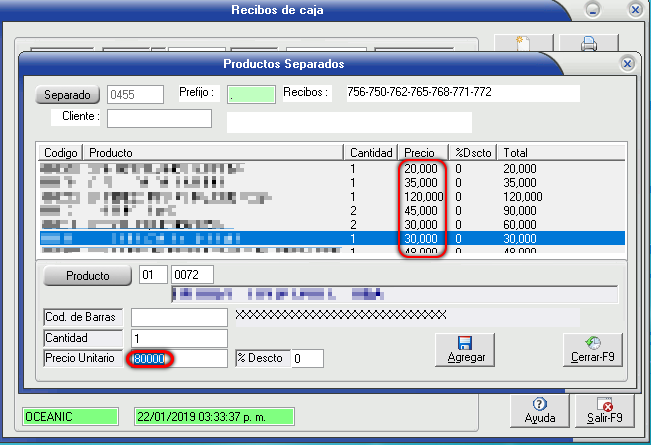Sort by the Precio column header
This screenshot has width=651, height=445.
click(423, 152)
